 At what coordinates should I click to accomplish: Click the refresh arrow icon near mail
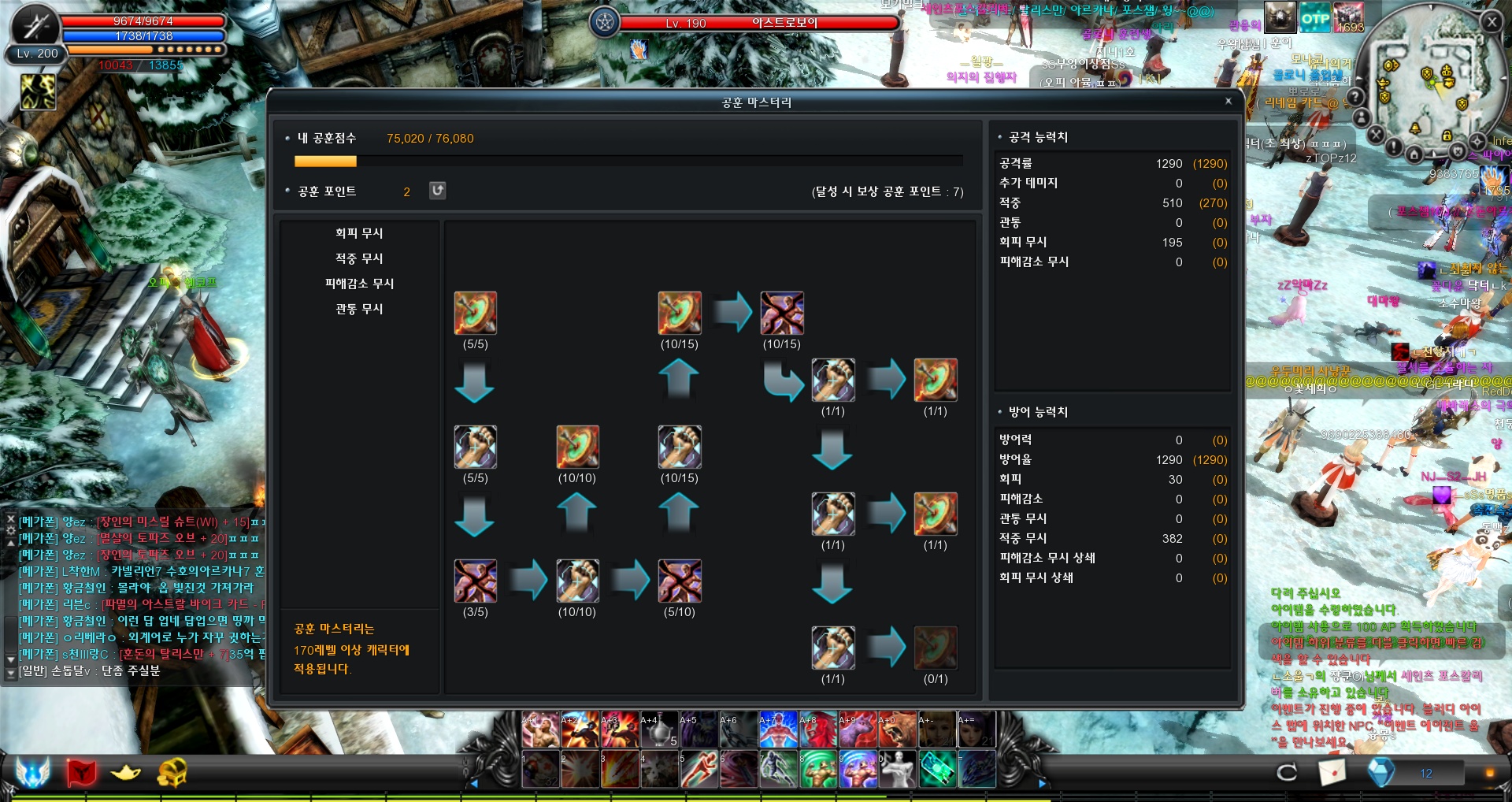(x=1287, y=772)
